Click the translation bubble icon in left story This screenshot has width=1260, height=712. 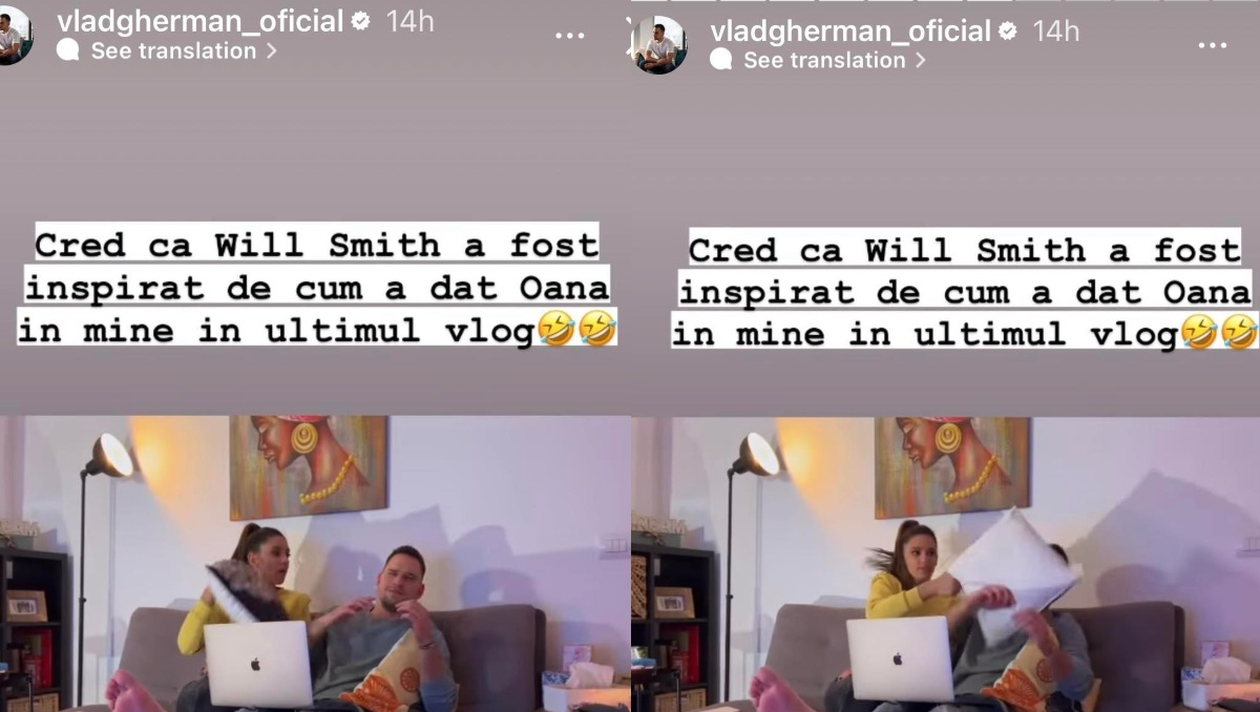coord(68,50)
